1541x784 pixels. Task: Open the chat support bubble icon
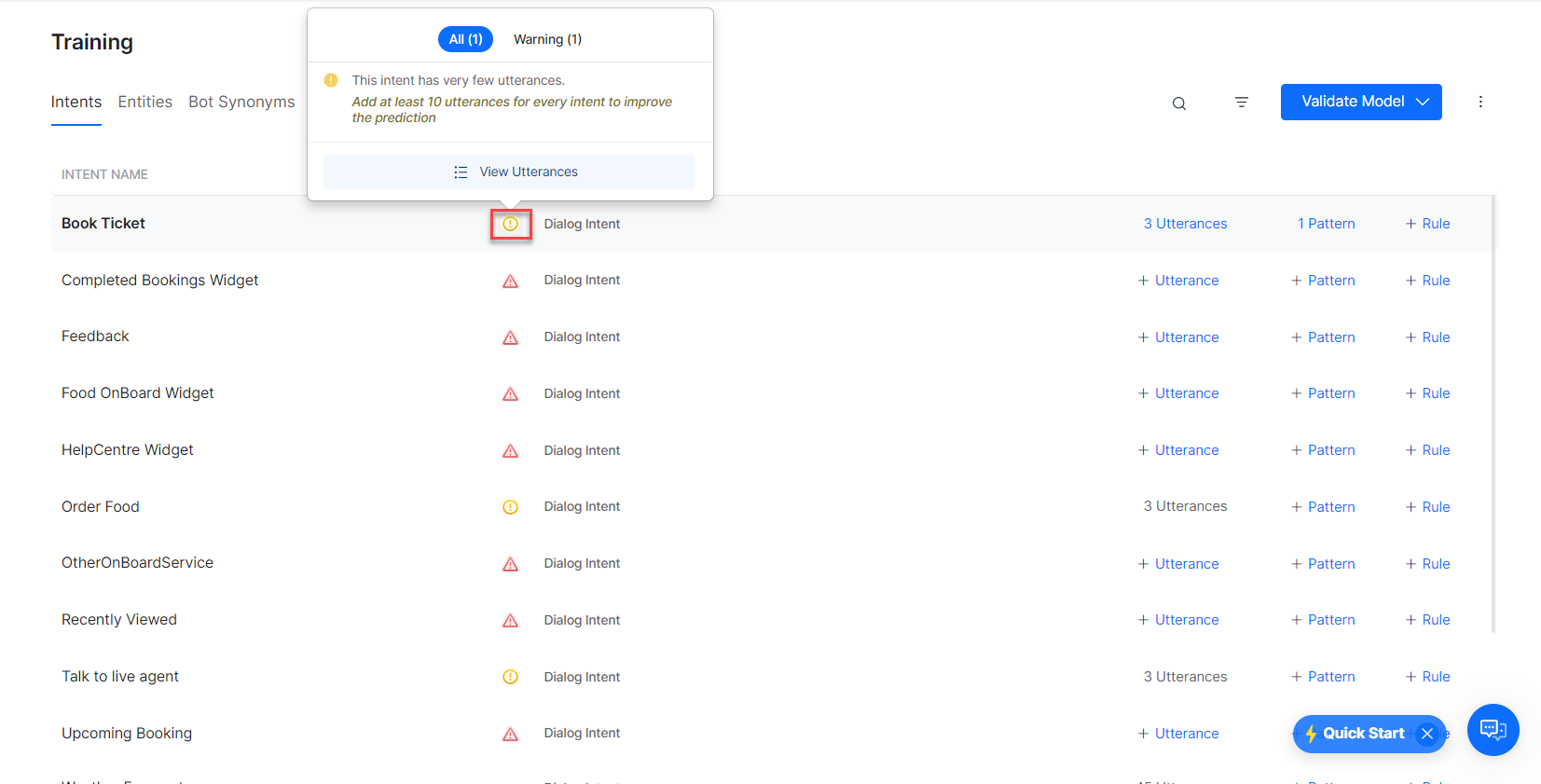[x=1493, y=730]
